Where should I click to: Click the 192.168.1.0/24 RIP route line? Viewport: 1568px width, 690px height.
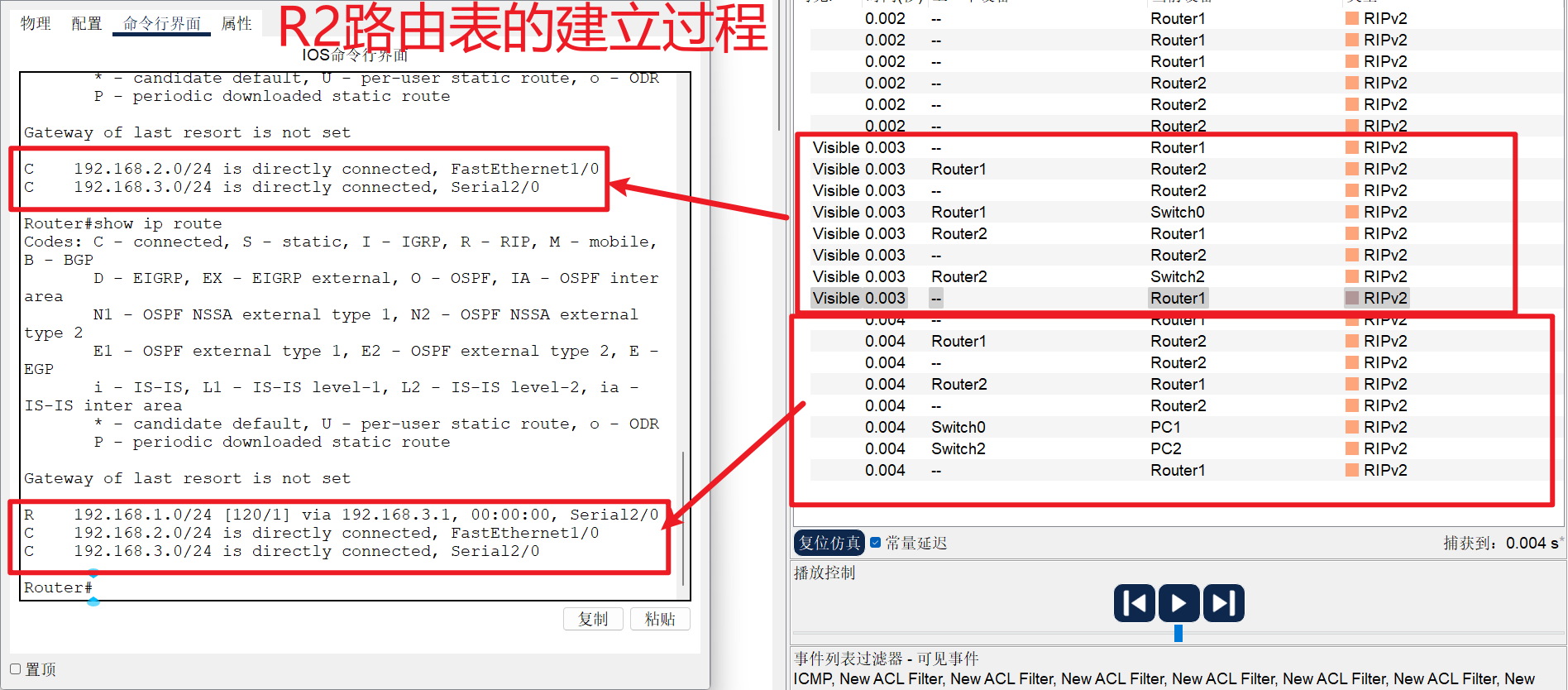pyautogui.click(x=341, y=515)
